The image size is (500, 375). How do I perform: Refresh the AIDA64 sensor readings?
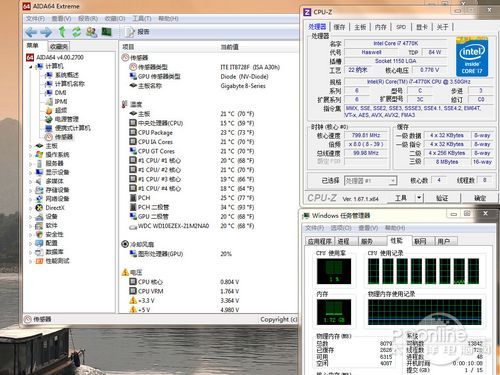[x=77, y=32]
